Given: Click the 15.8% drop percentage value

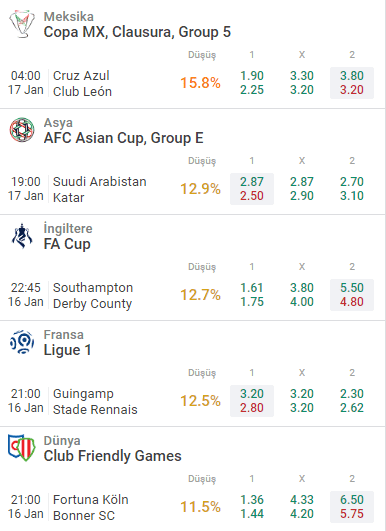Looking at the screenshot, I should 200,83.
